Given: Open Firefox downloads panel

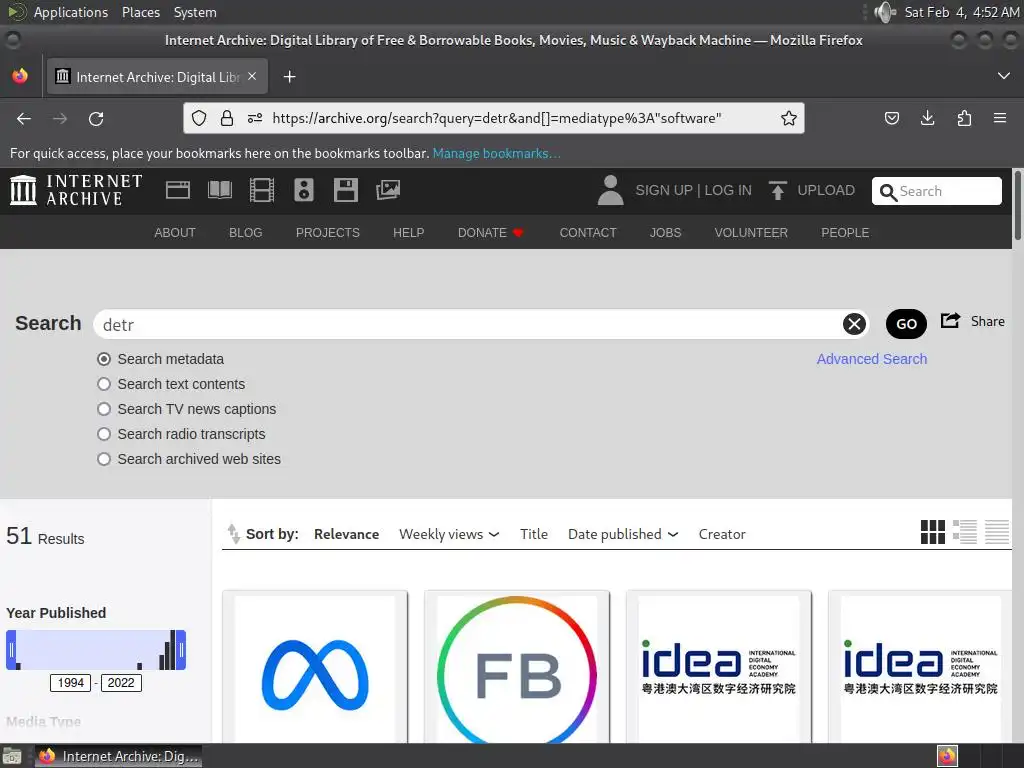Looking at the screenshot, I should [927, 118].
